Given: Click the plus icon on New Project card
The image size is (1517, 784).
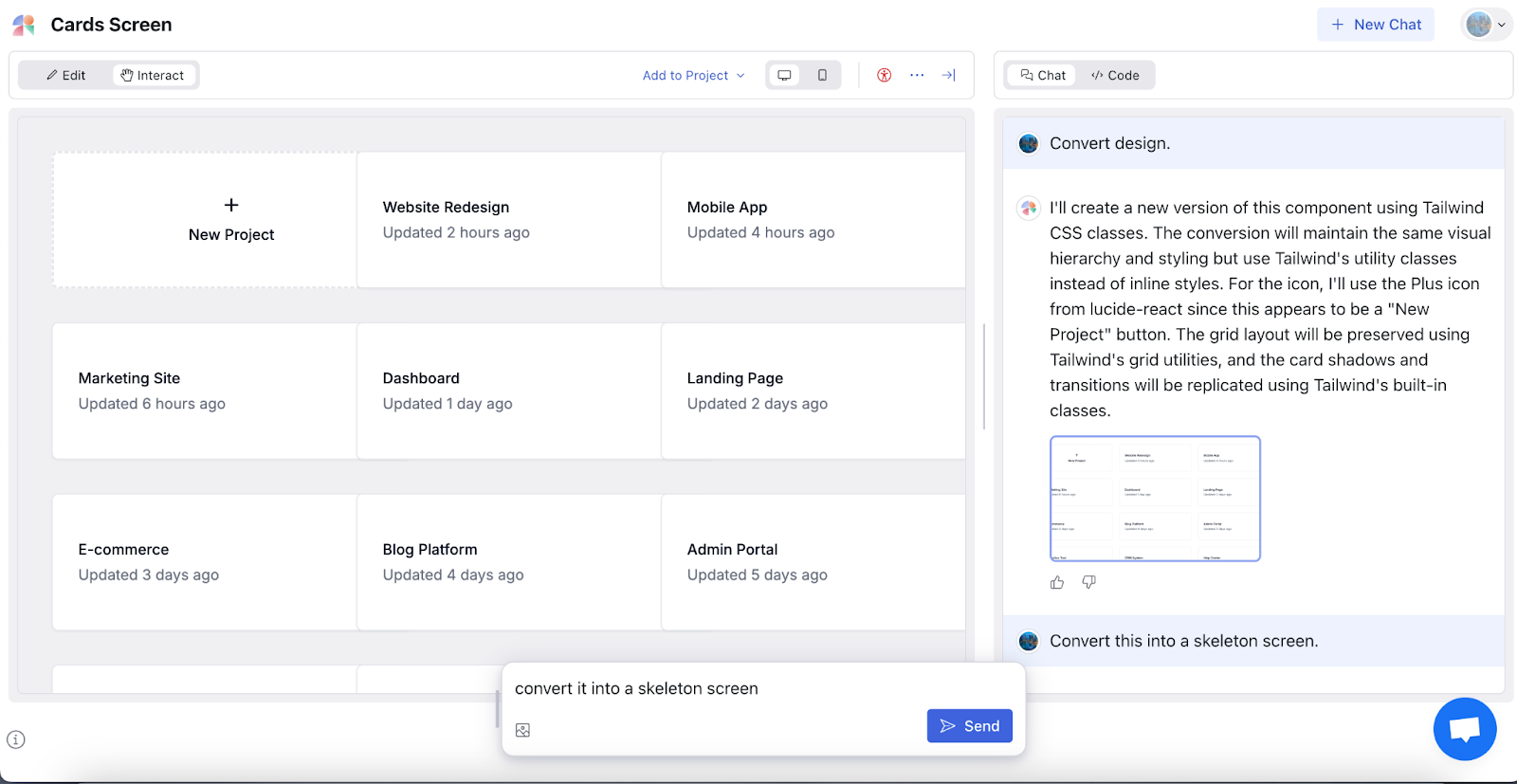Looking at the screenshot, I should (x=231, y=205).
